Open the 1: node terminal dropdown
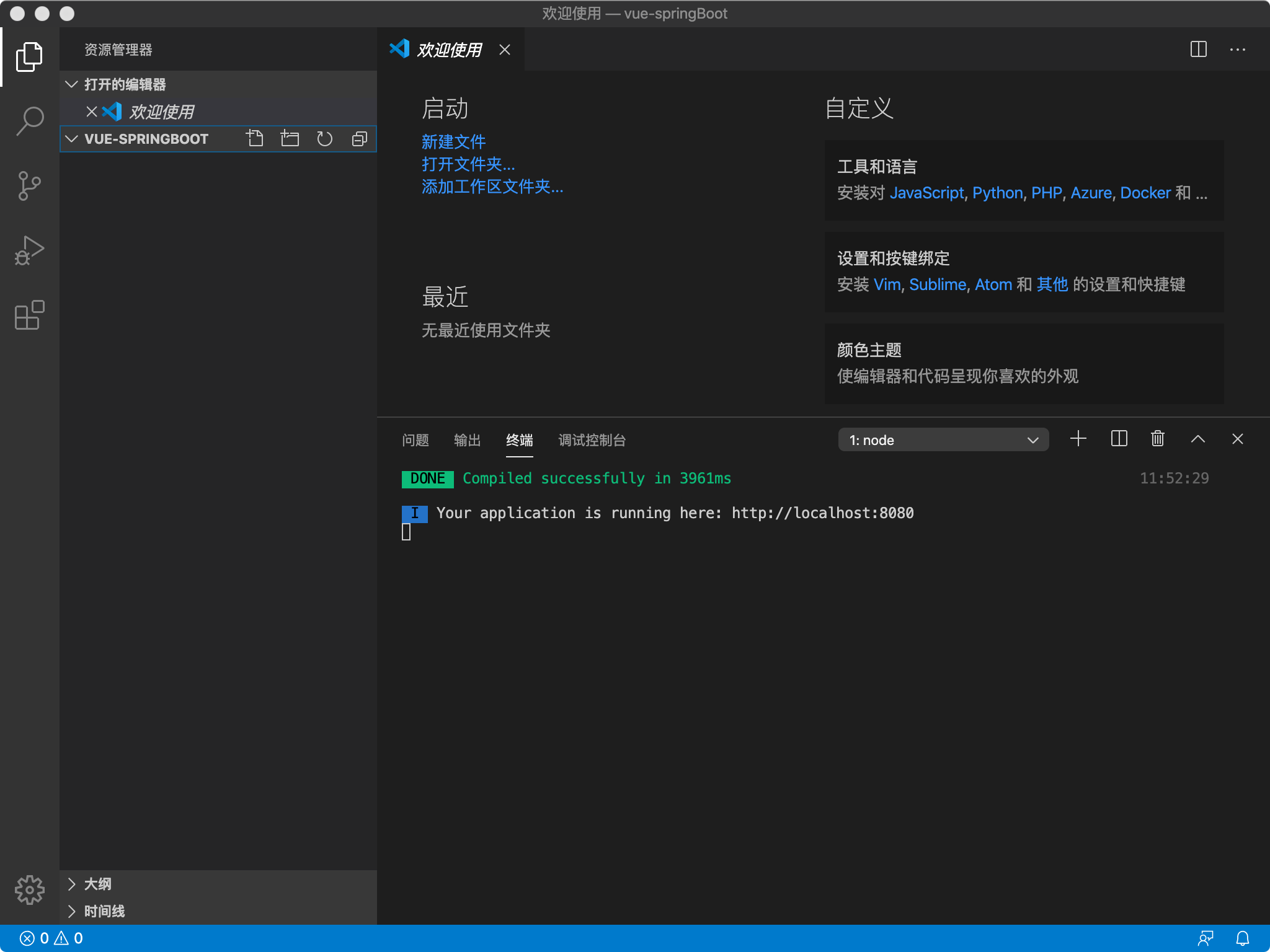The image size is (1270, 952). point(943,440)
